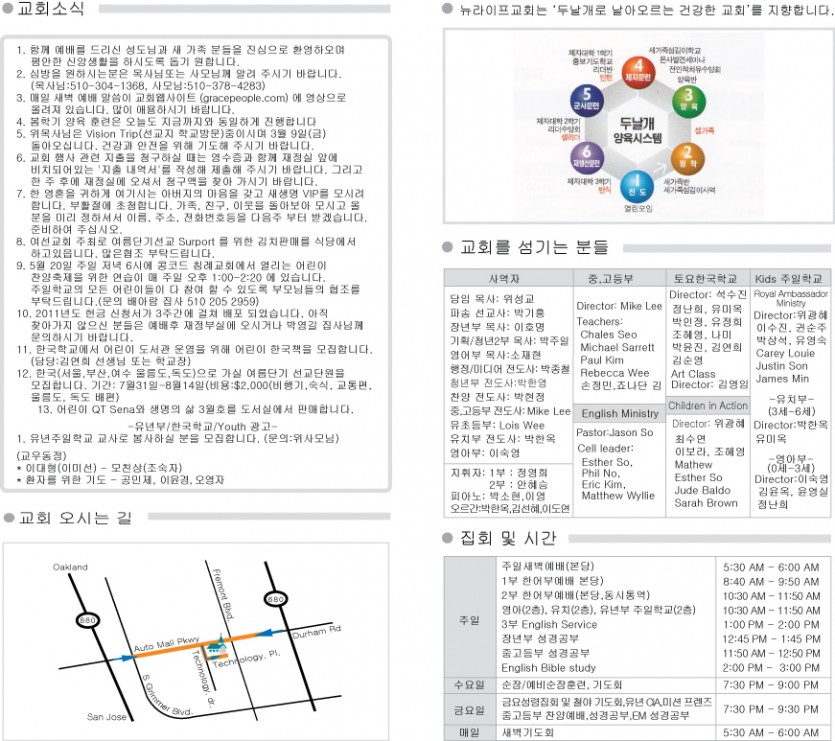Click the S.Grimmer Blvd. road label
Image resolution: width=835 pixels, height=741 pixels.
pyautogui.click(x=167, y=696)
